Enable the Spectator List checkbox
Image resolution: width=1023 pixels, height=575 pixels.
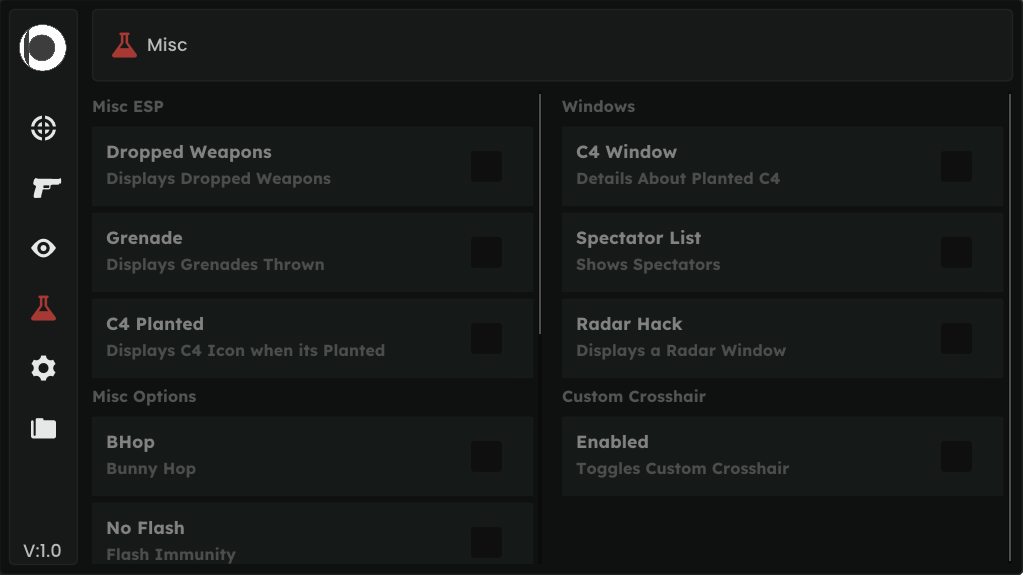click(956, 253)
